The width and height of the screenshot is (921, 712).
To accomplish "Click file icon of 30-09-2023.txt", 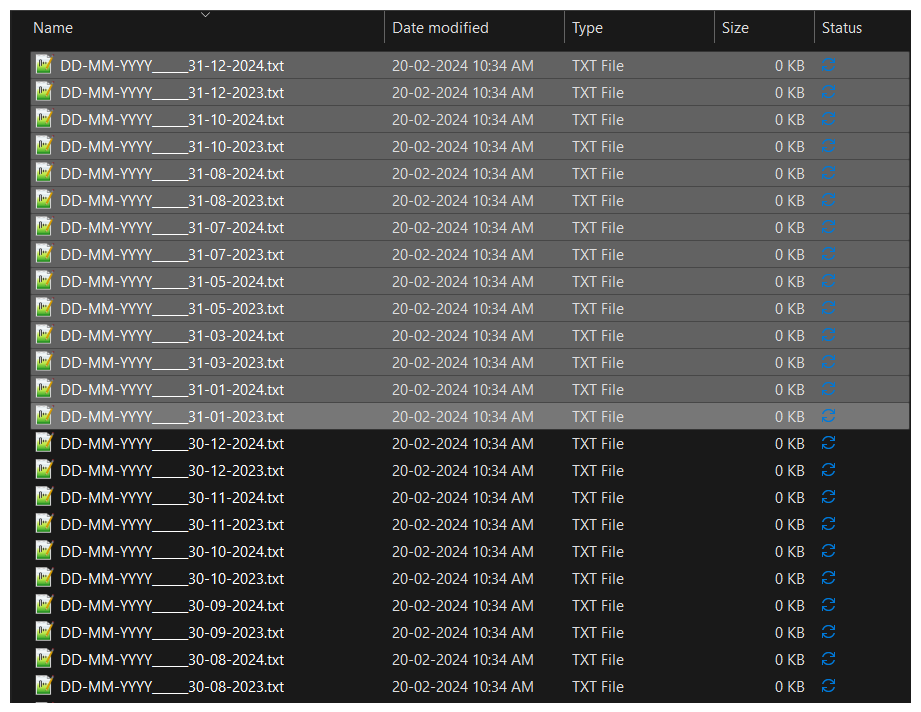I will (x=44, y=632).
